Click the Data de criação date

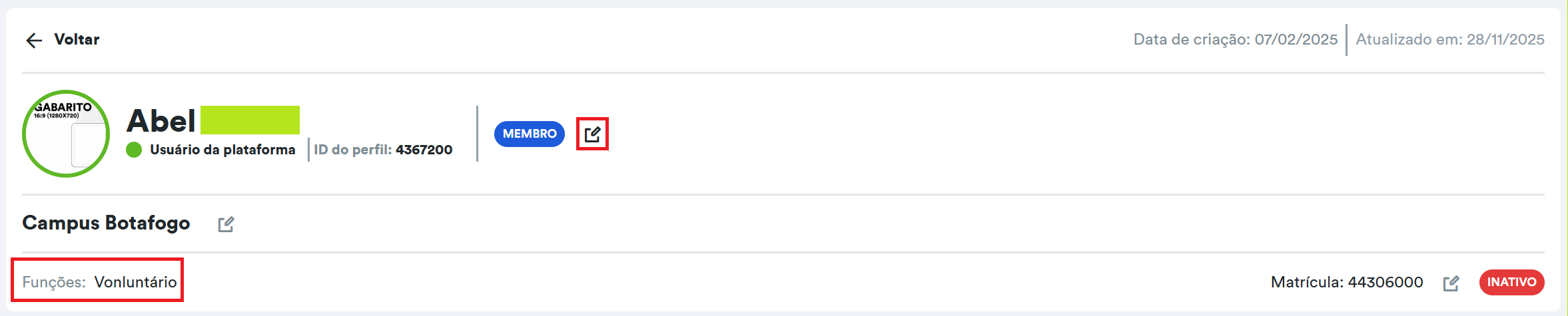1296,39
